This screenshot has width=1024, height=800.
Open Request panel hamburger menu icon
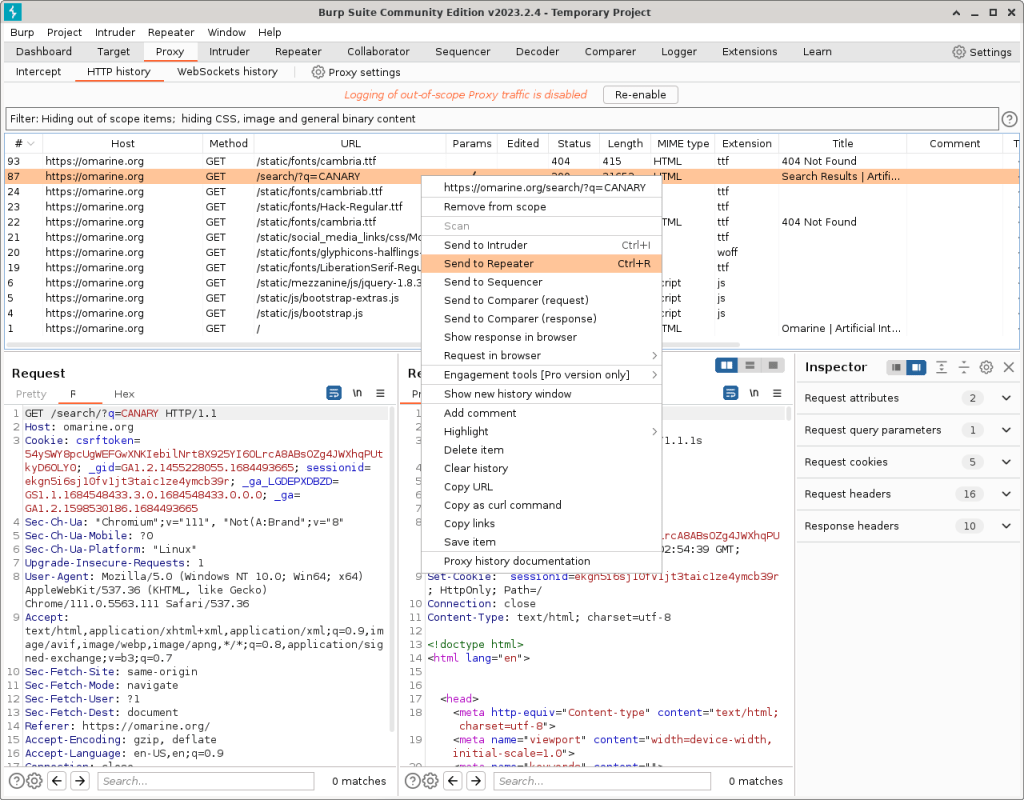pos(381,394)
